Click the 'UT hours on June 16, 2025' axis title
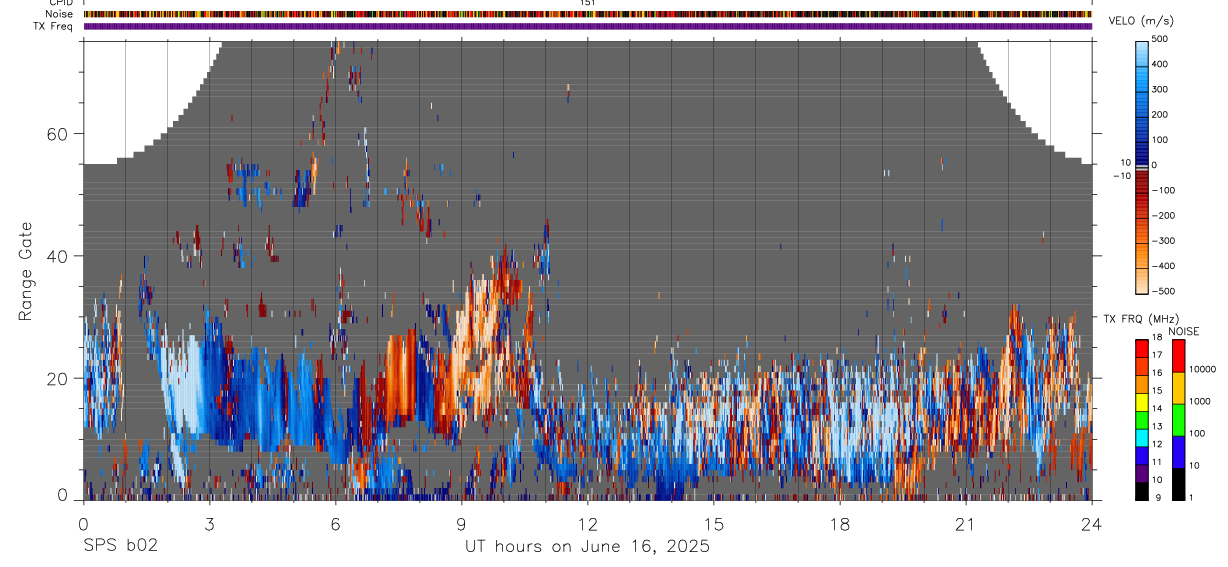1228x567 pixels. tap(587, 547)
